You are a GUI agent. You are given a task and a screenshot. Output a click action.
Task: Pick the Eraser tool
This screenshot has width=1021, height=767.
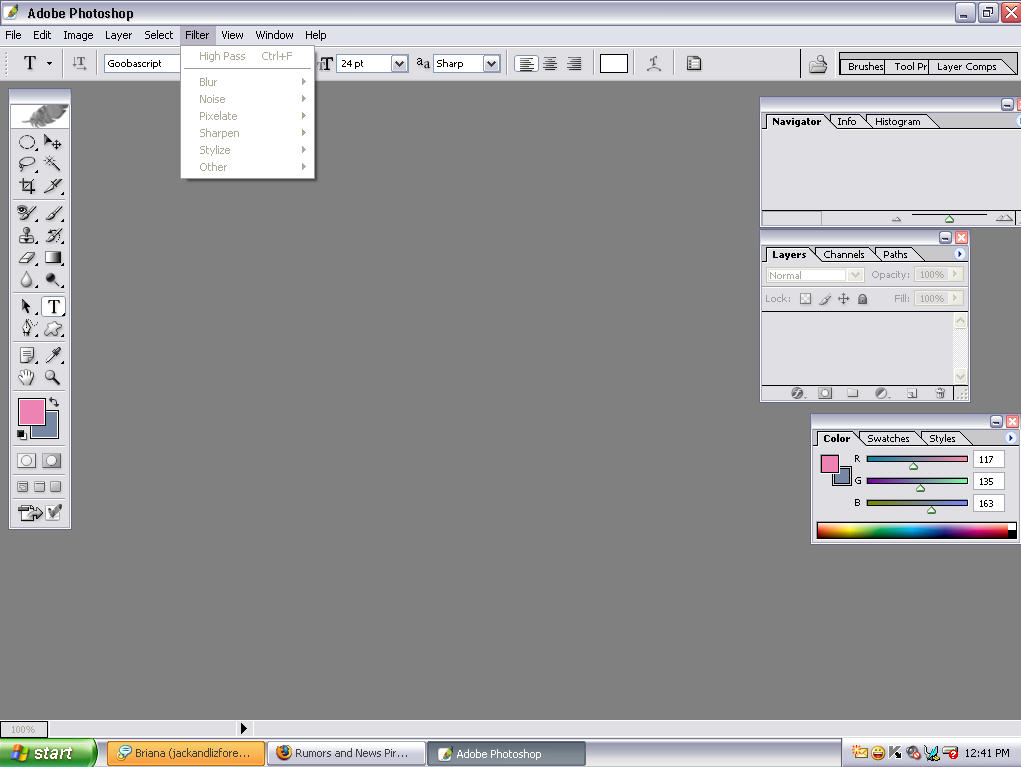27,258
